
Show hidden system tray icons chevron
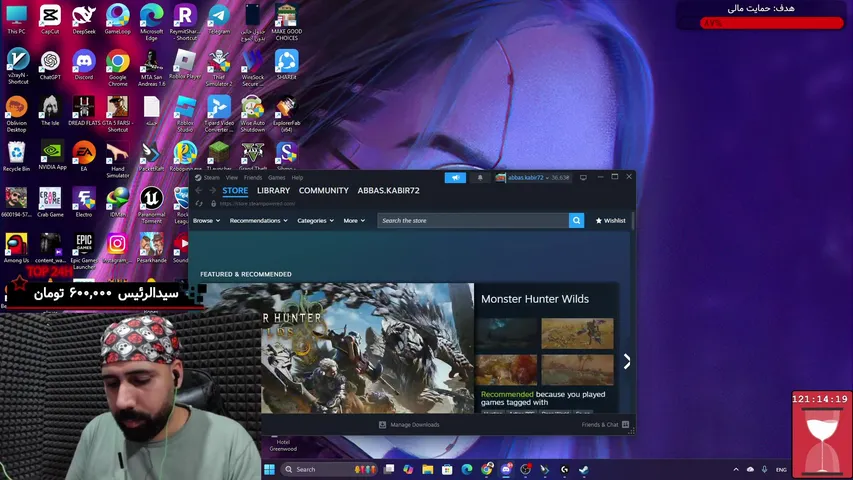(x=736, y=469)
